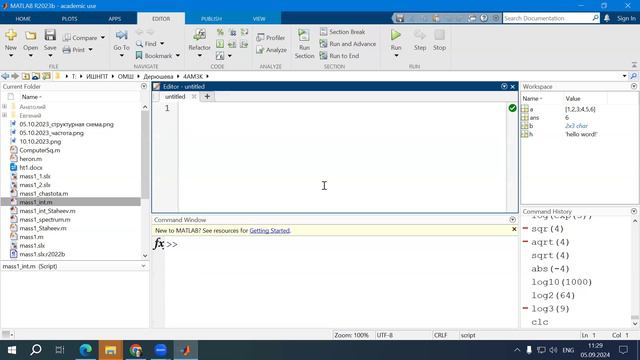640x360 pixels.
Task: Switch to the PUBLISH tab
Action: (211, 19)
